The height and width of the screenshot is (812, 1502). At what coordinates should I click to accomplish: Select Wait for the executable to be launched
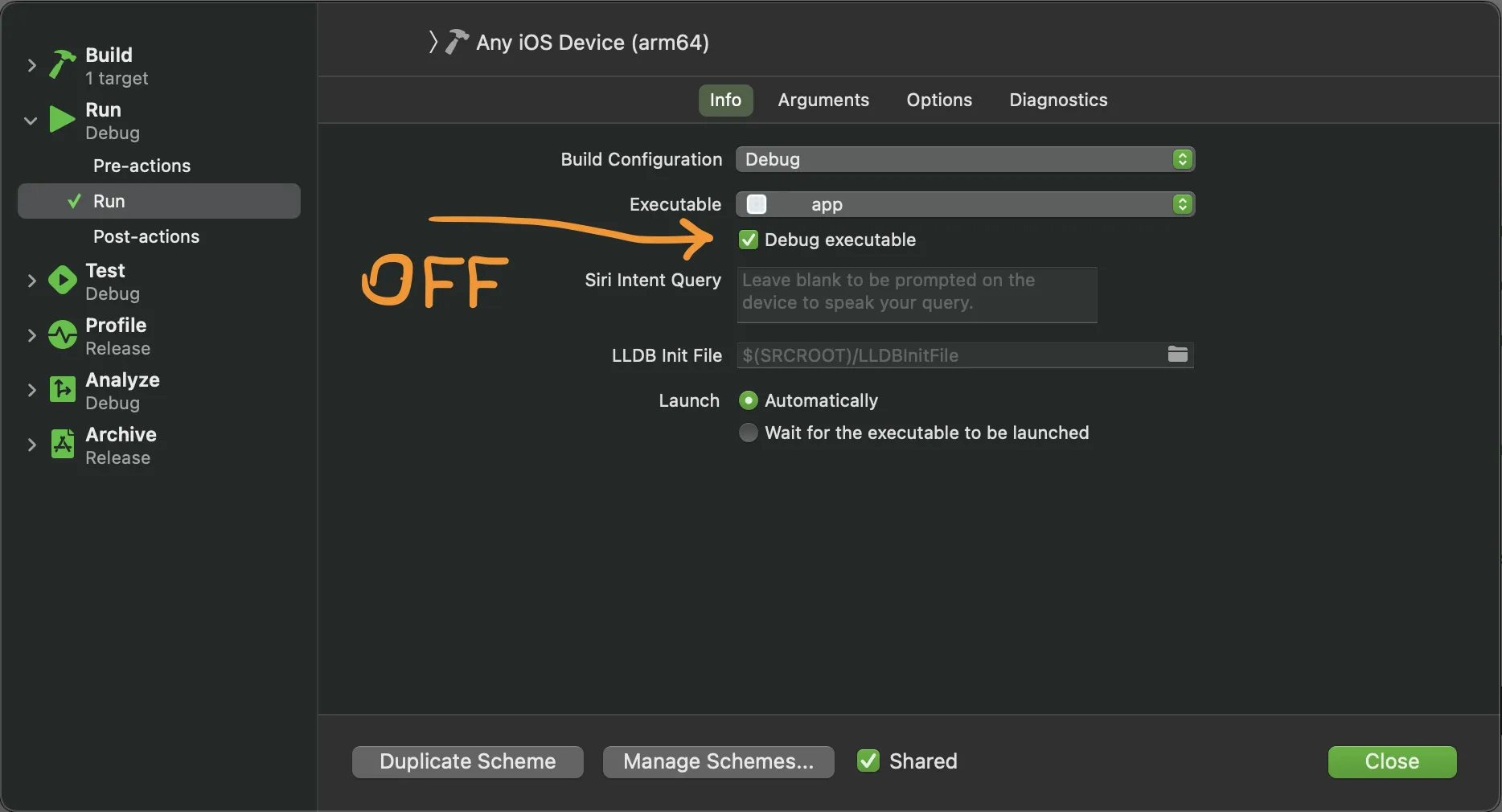pyautogui.click(x=749, y=433)
